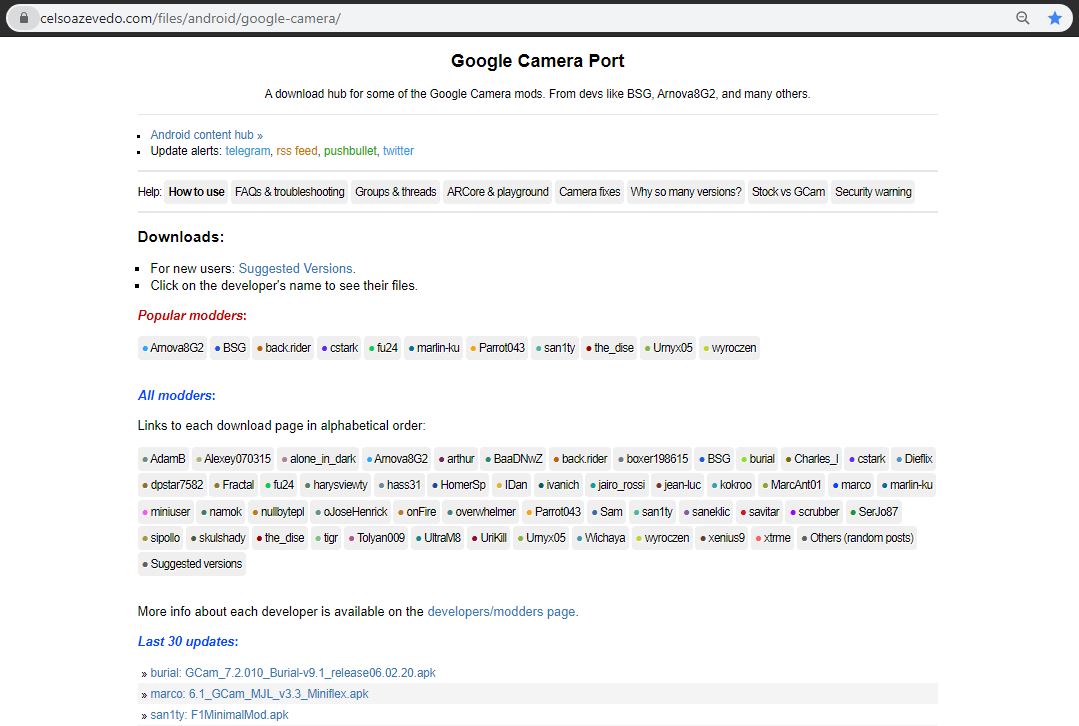The image size is (1079, 726).
Task: Open MarcAnt01 modder page
Action: 792,485
